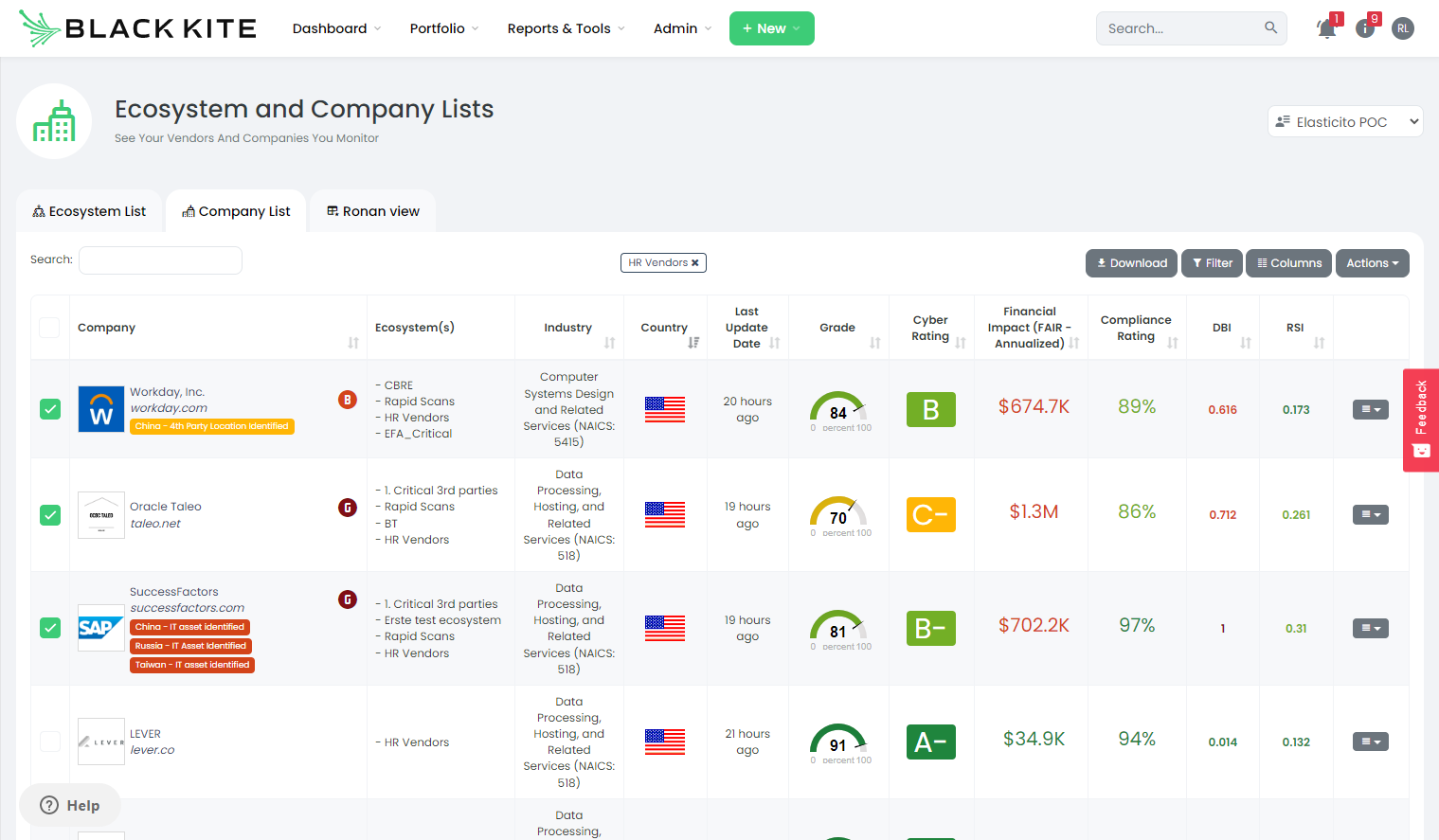The width and height of the screenshot is (1439, 840).
Task: Click the Workday grade 84 gauge
Action: pyautogui.click(x=838, y=409)
